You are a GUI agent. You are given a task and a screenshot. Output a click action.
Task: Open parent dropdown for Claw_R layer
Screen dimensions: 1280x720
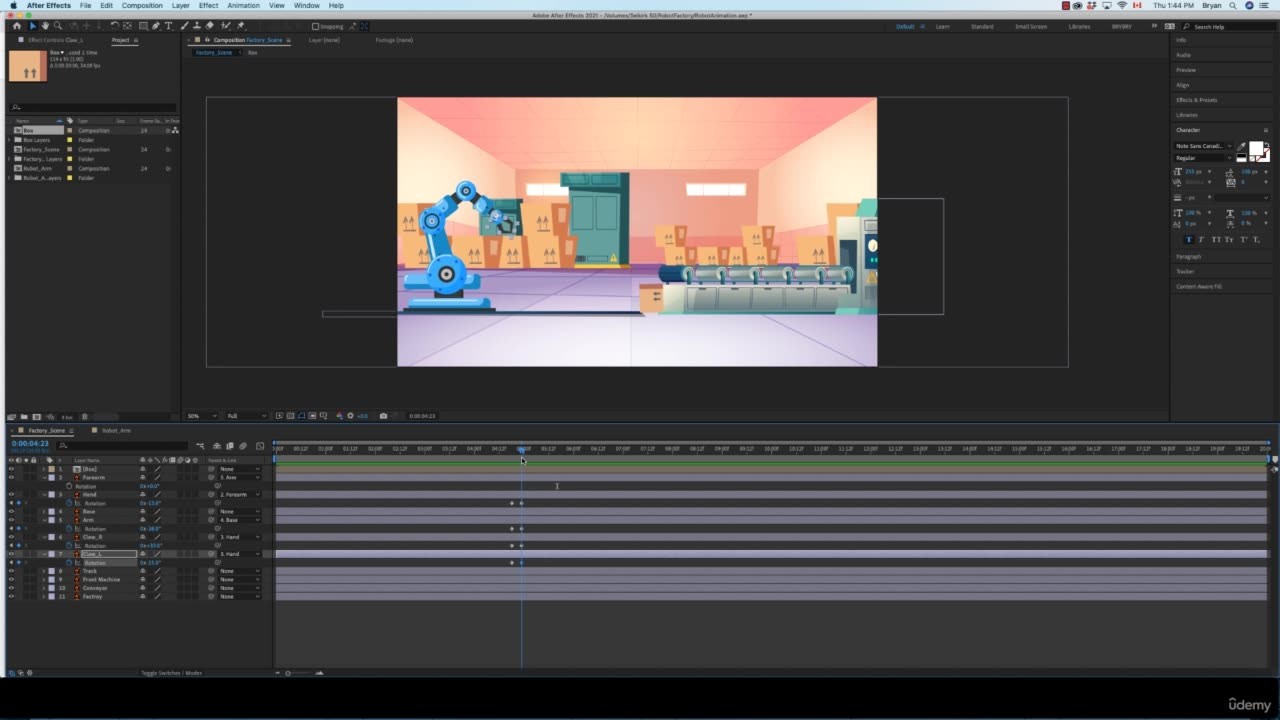coord(240,537)
